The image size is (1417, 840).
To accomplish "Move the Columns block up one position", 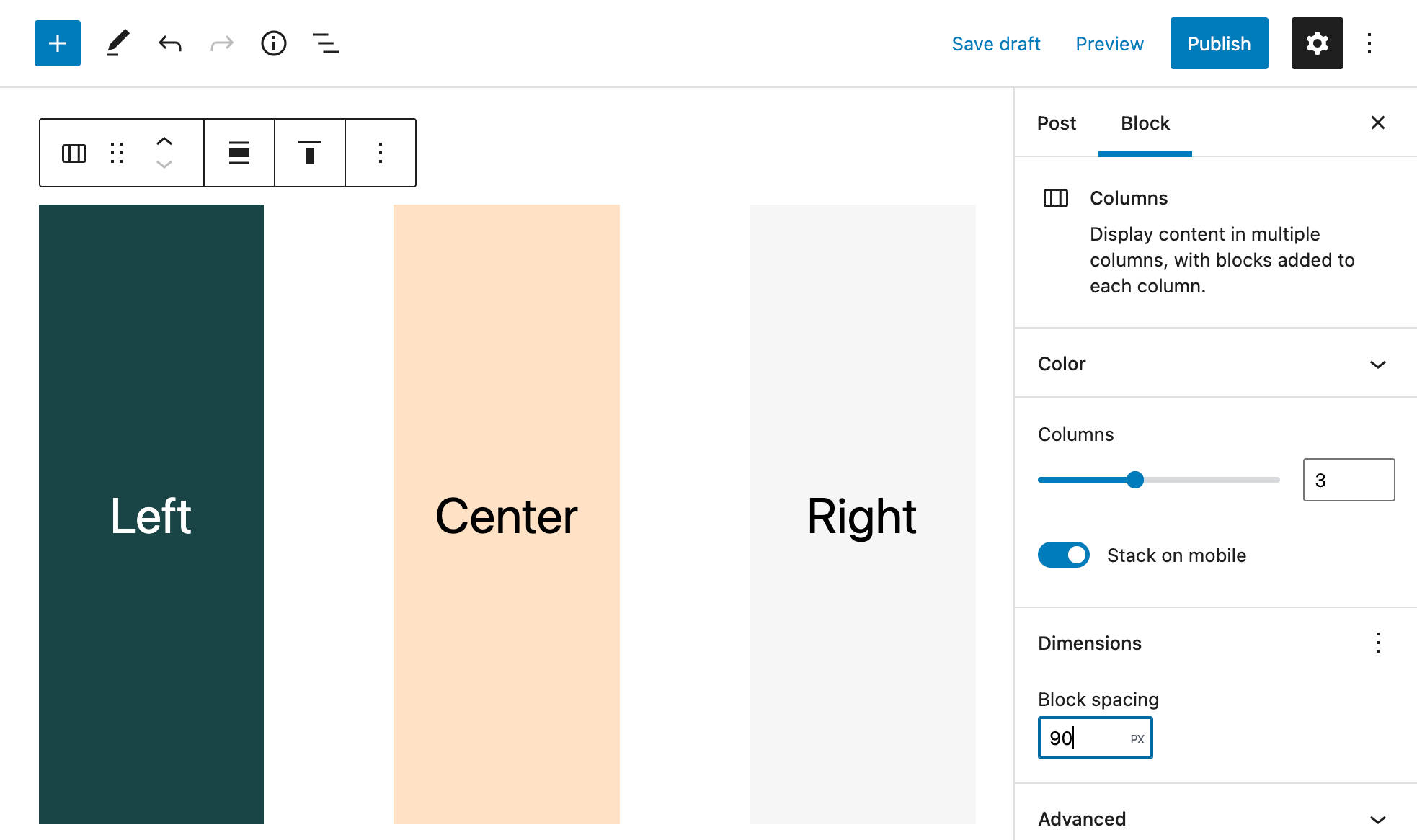I will pos(164,141).
